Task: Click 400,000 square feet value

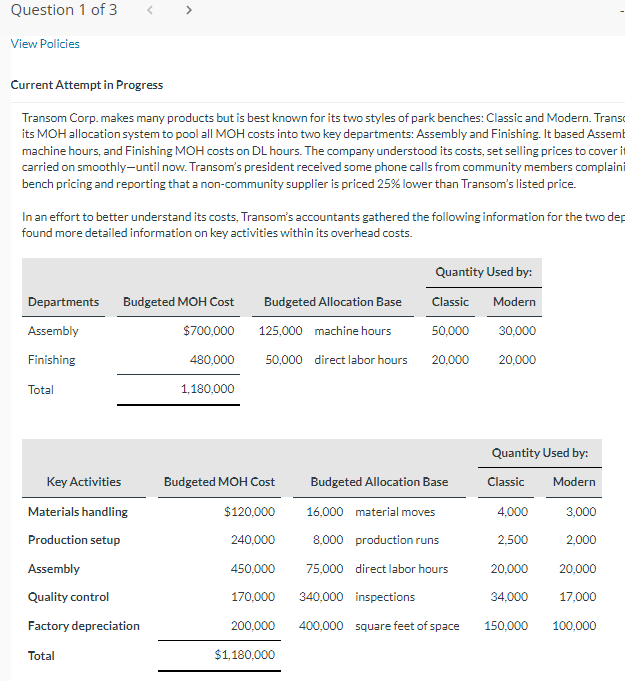Action: click(x=321, y=626)
